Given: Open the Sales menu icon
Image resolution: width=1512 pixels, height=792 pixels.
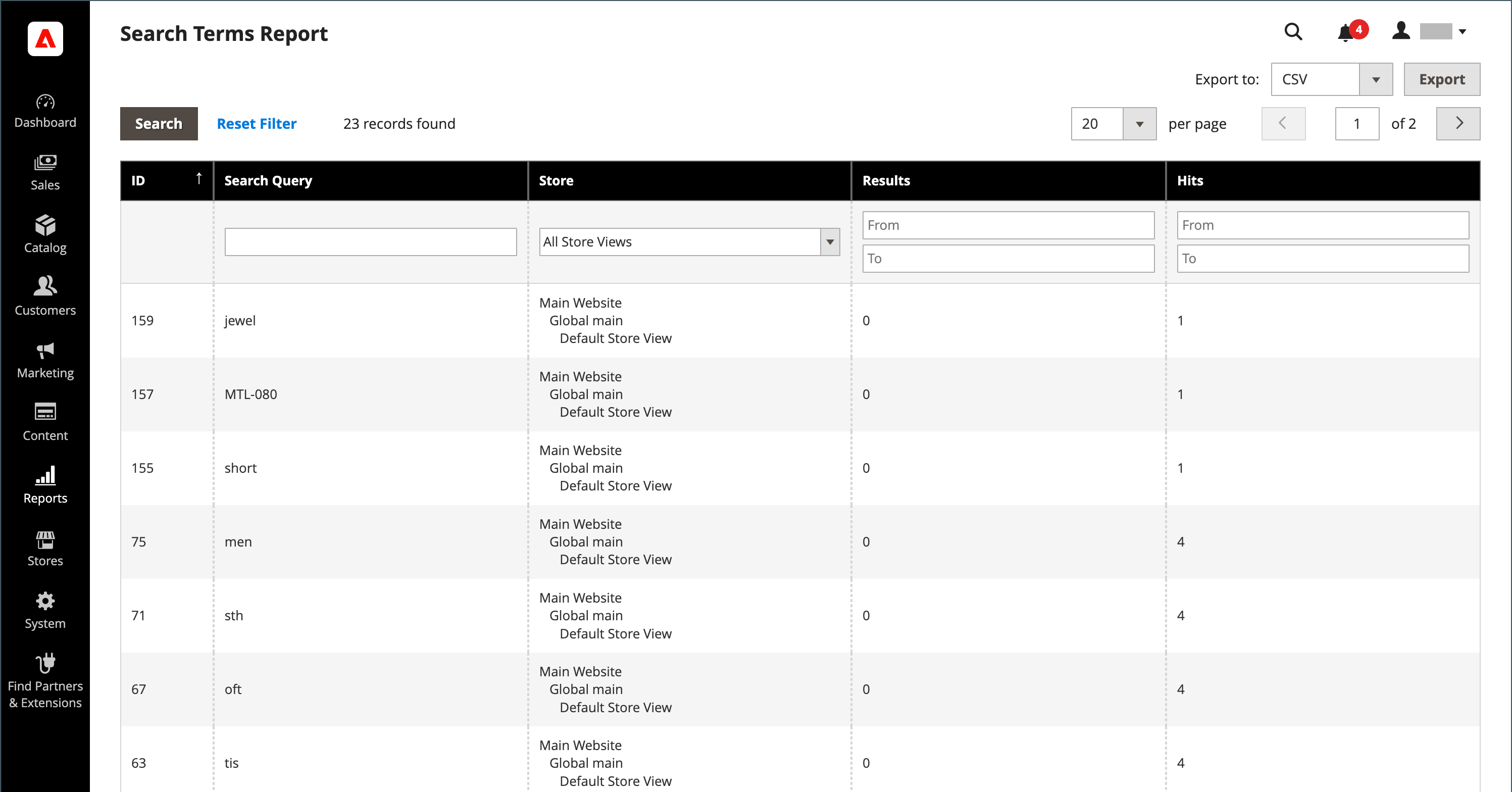Looking at the screenshot, I should coord(45,163).
